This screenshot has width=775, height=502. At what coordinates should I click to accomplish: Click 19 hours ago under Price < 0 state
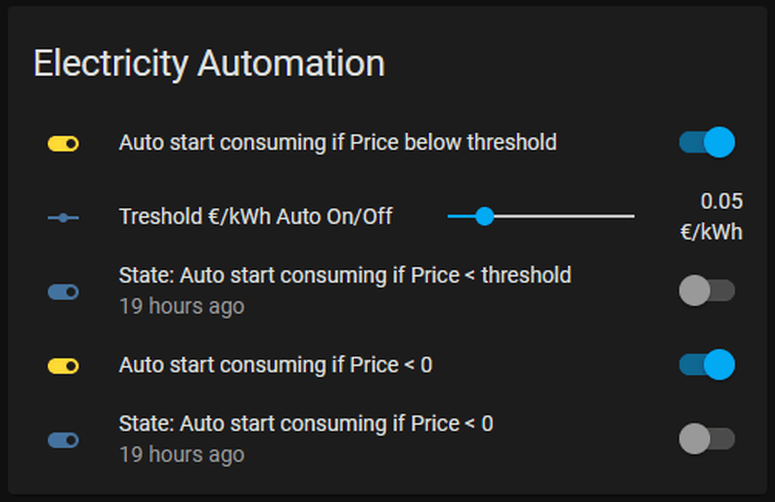pos(182,455)
